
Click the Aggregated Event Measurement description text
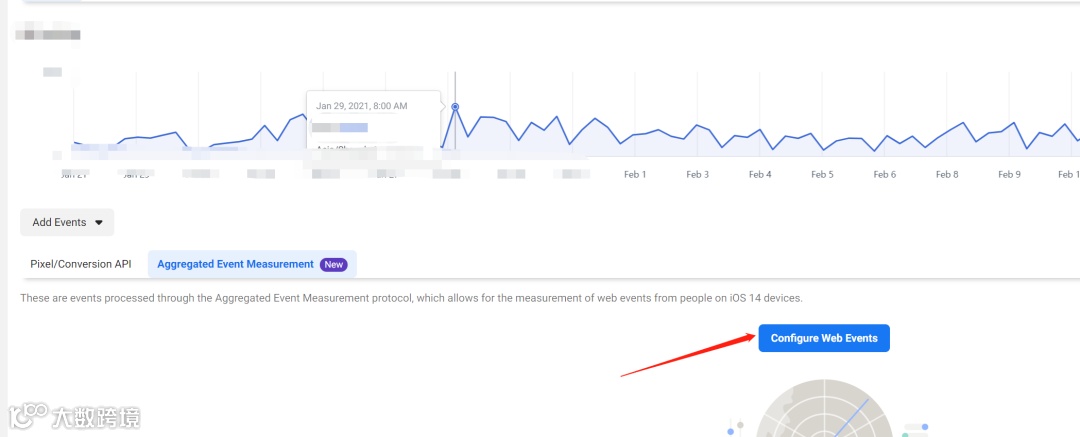coord(412,298)
